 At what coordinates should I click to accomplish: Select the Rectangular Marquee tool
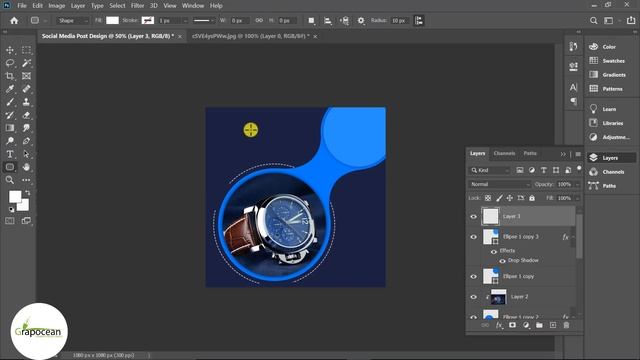26,50
